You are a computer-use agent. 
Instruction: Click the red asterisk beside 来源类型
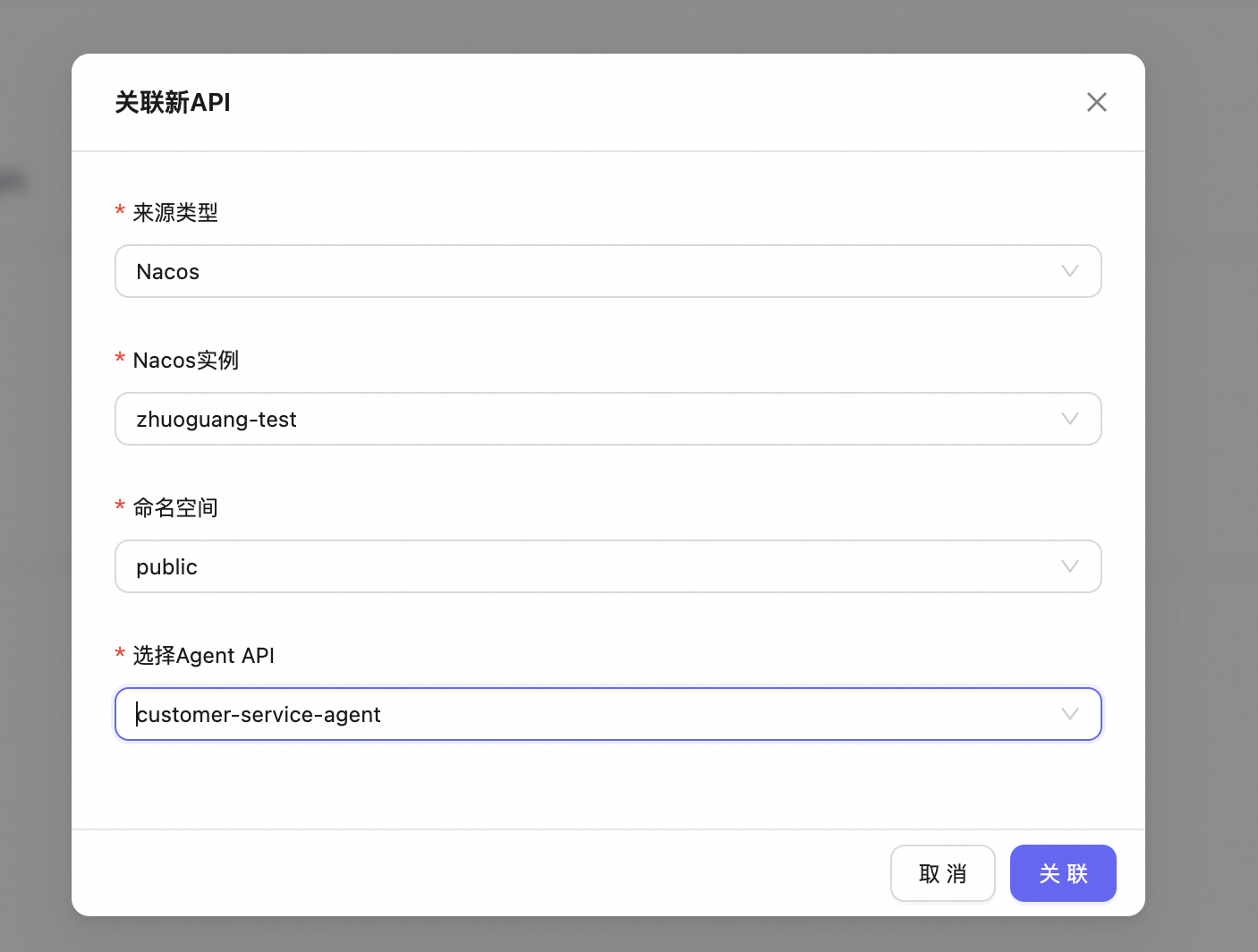[120, 211]
